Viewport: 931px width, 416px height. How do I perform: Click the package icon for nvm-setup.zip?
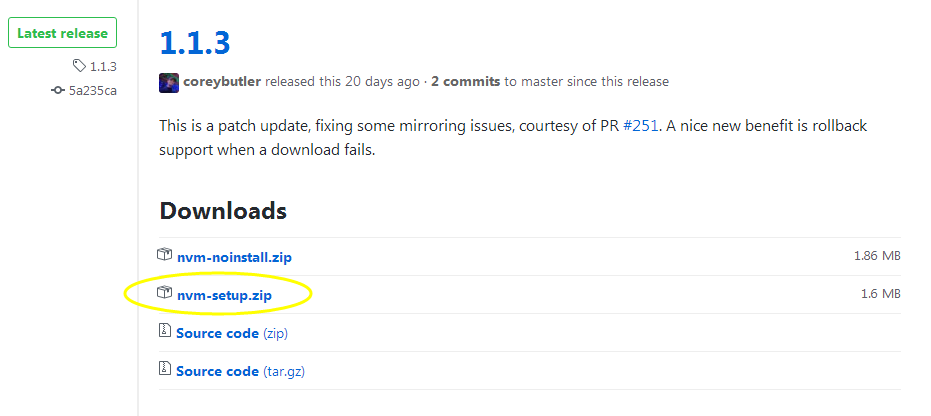[164, 293]
